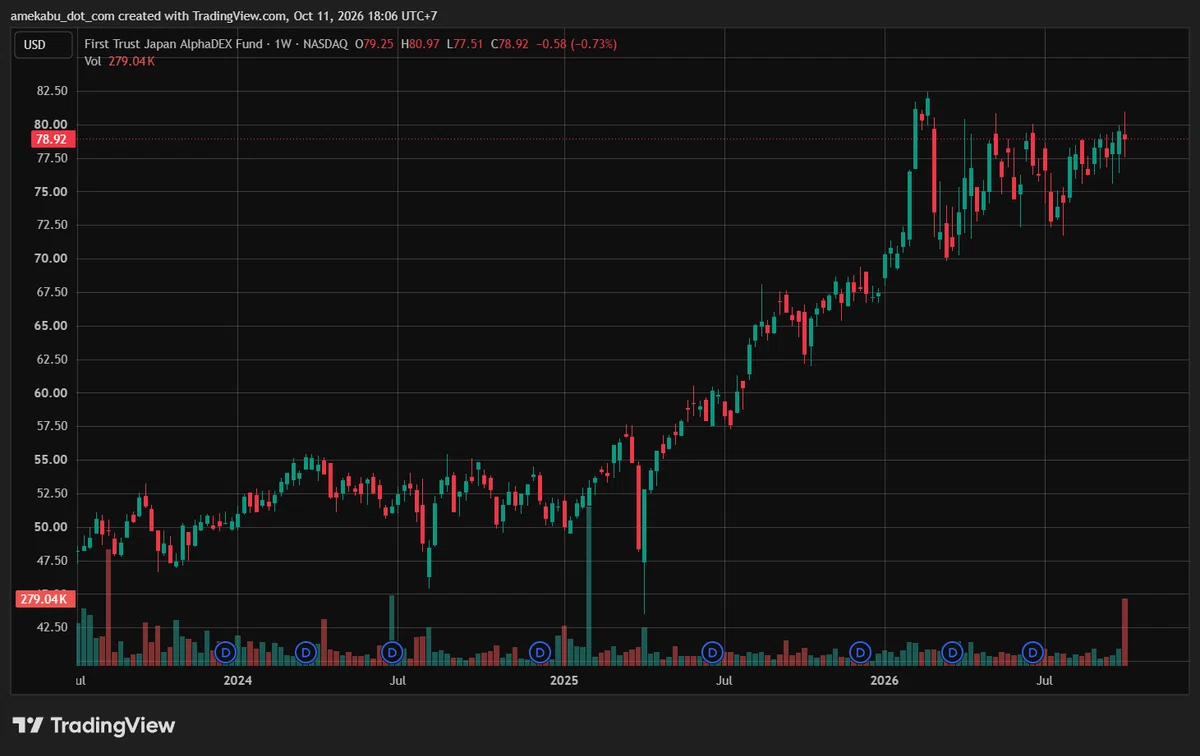
Task: Click the 2024 label on the time axis
Action: pyautogui.click(x=238, y=681)
